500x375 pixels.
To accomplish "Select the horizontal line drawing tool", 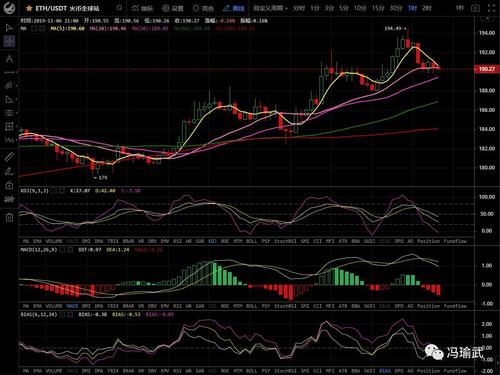I will pos(9,72).
